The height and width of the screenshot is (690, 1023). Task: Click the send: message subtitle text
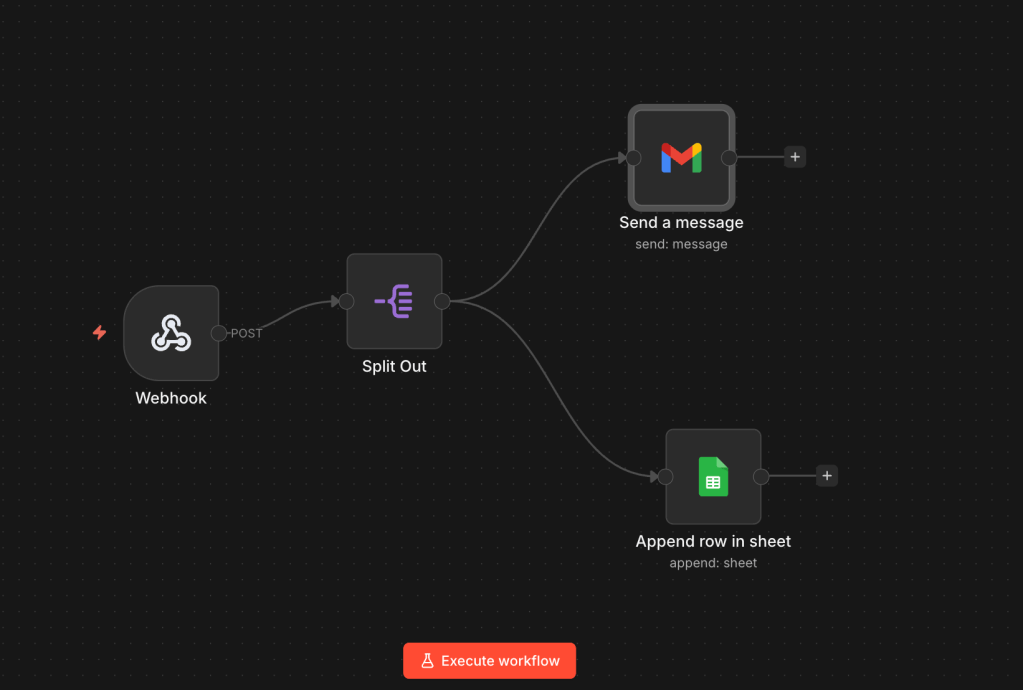click(x=681, y=243)
